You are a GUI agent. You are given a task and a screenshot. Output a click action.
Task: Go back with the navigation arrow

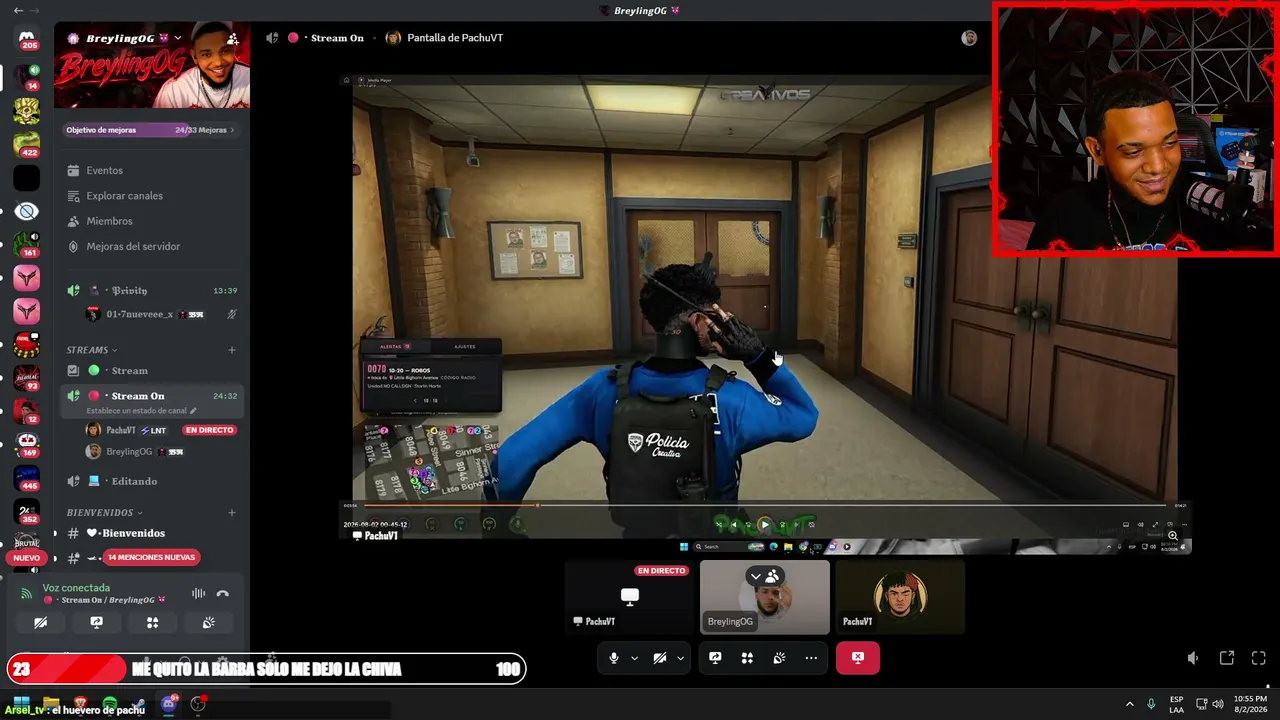[18, 10]
